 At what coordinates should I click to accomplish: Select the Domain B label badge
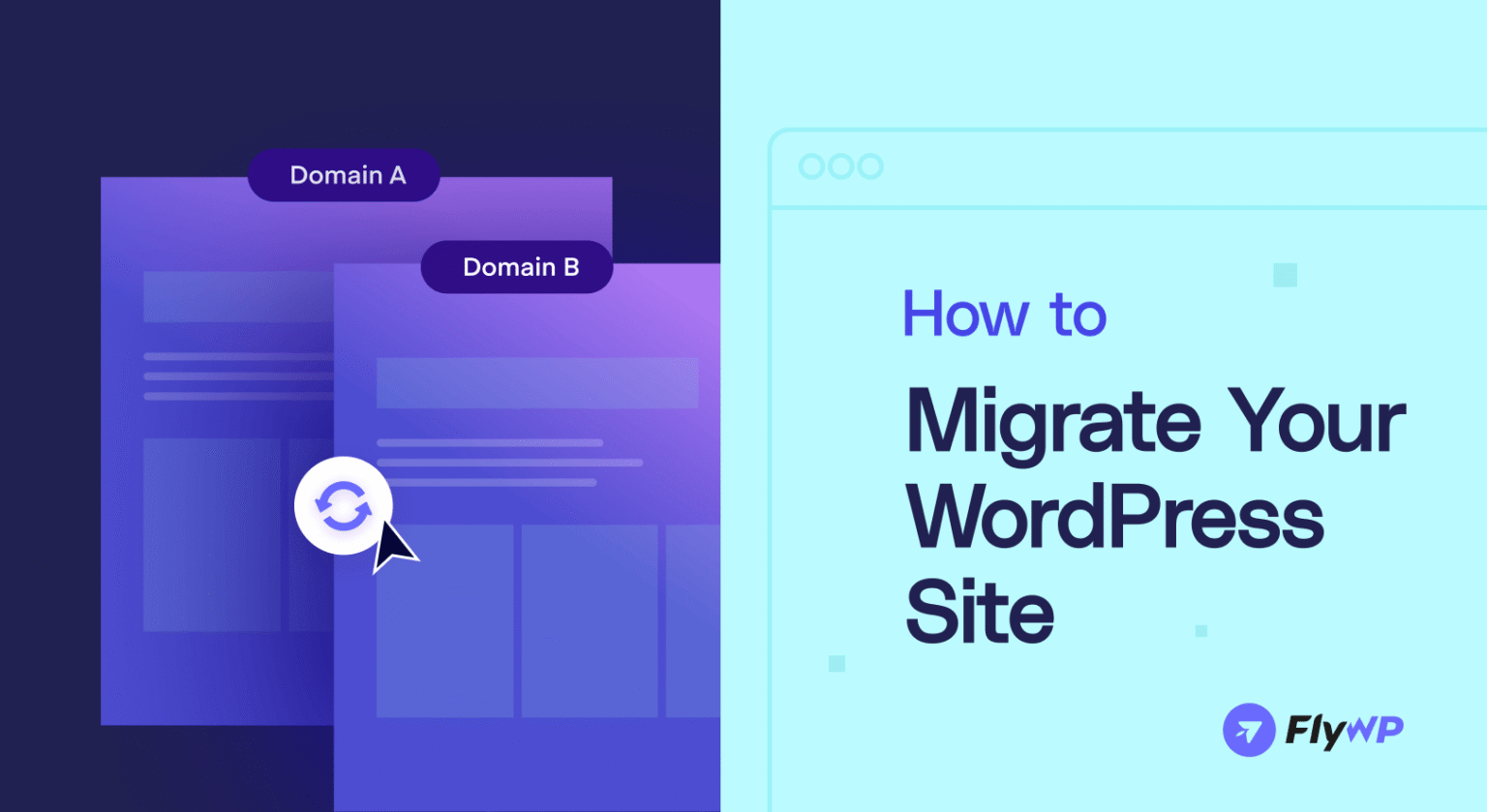517,266
